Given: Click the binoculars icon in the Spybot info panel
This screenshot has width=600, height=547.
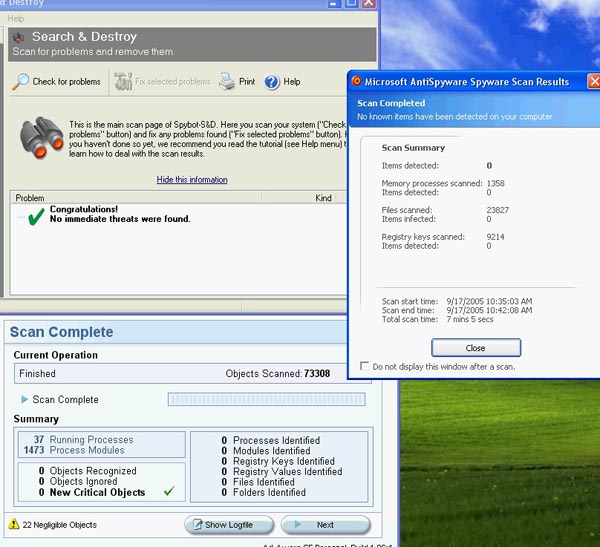Looking at the screenshot, I should tap(42, 137).
